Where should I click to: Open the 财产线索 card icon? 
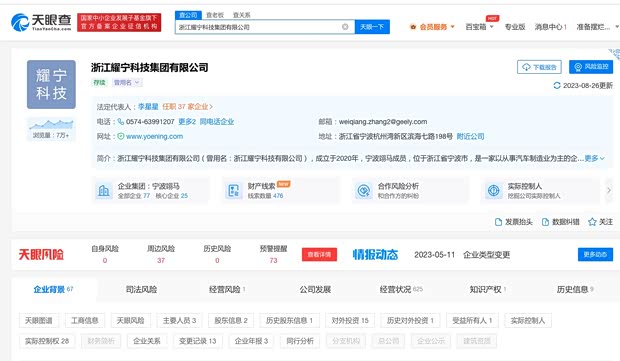234,191
